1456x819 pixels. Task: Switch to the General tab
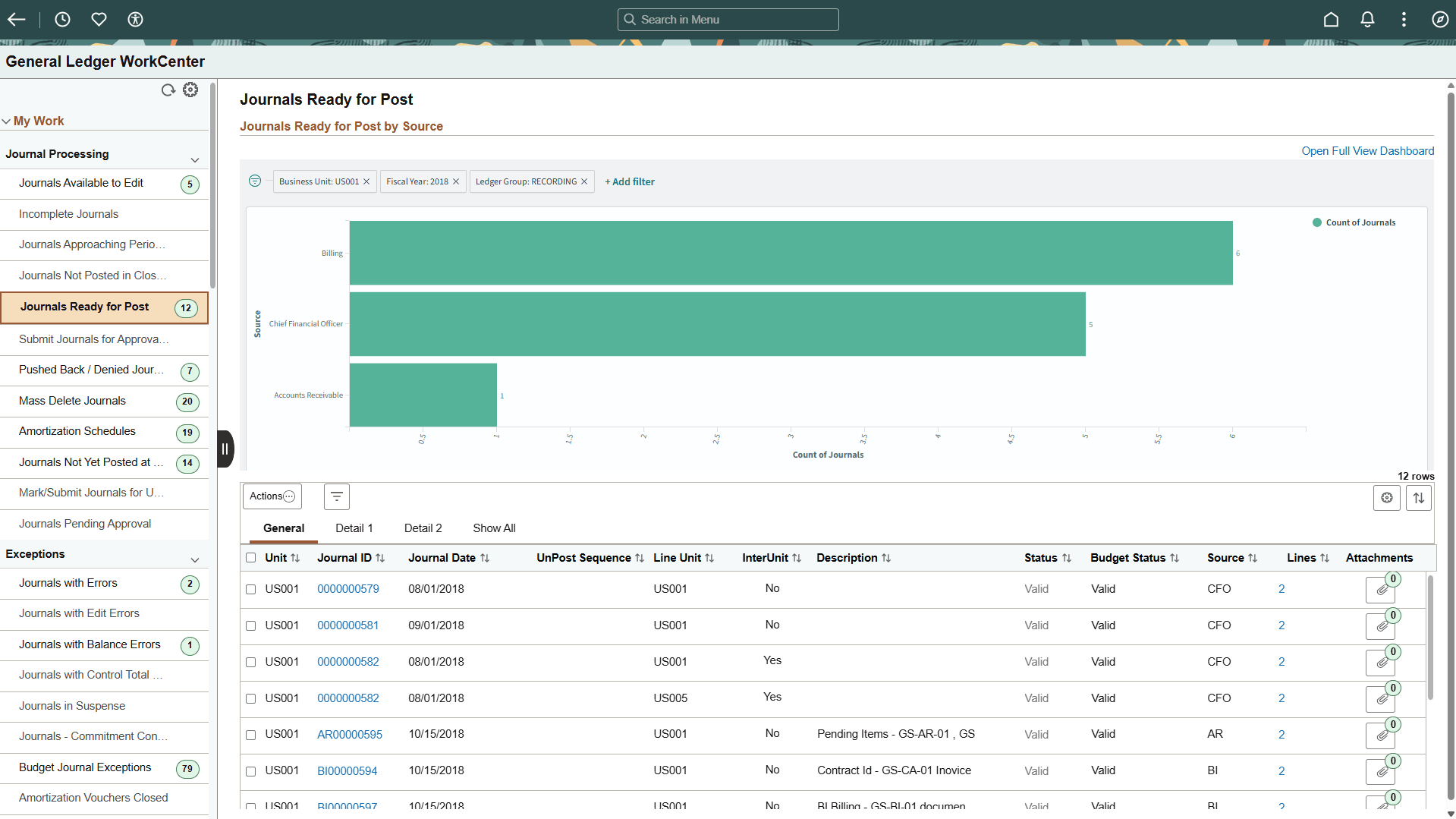point(284,528)
